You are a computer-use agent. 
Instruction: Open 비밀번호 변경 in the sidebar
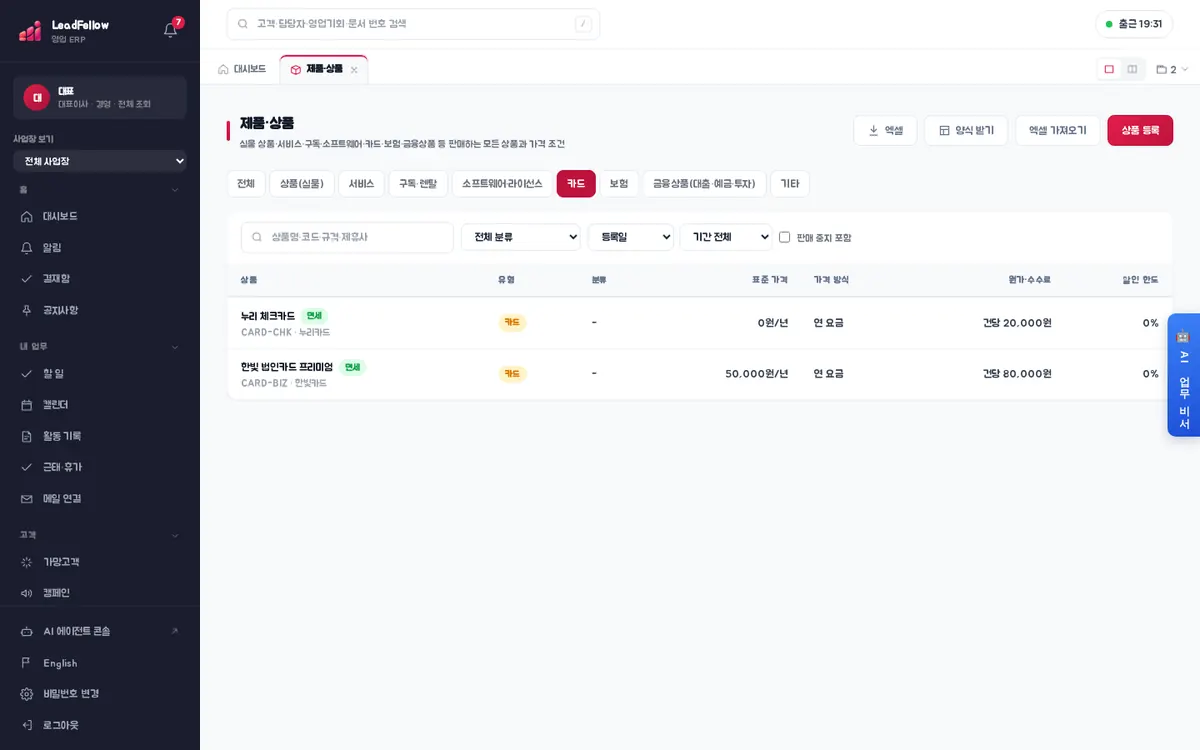pyautogui.click(x=100, y=694)
